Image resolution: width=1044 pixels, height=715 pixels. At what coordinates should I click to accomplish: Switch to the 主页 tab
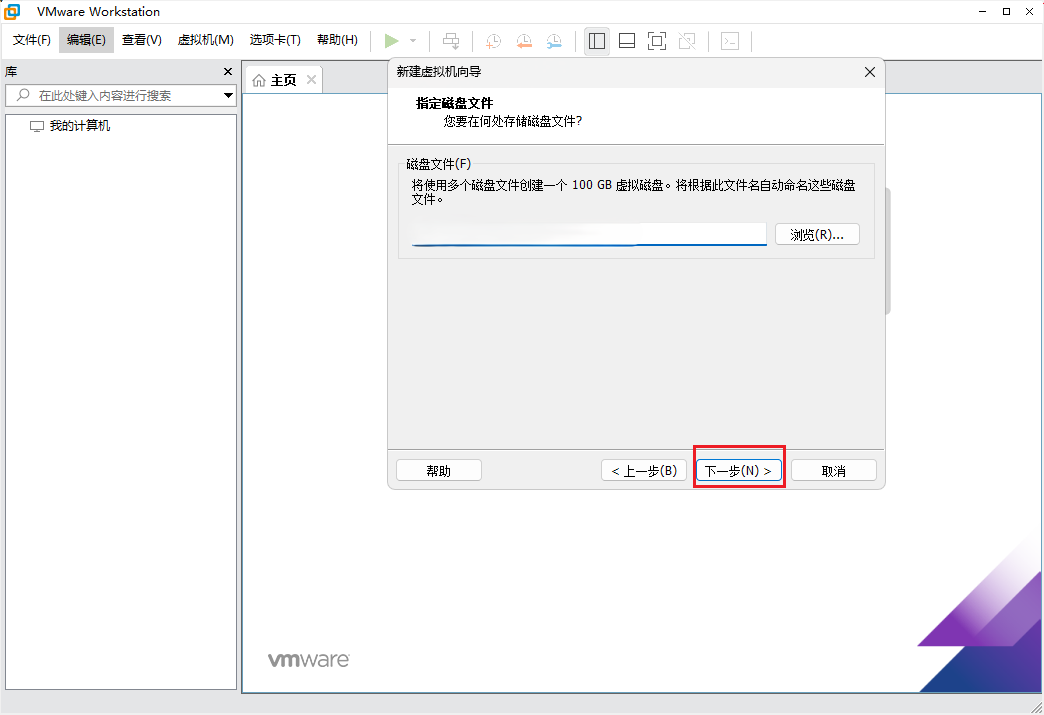[x=283, y=80]
